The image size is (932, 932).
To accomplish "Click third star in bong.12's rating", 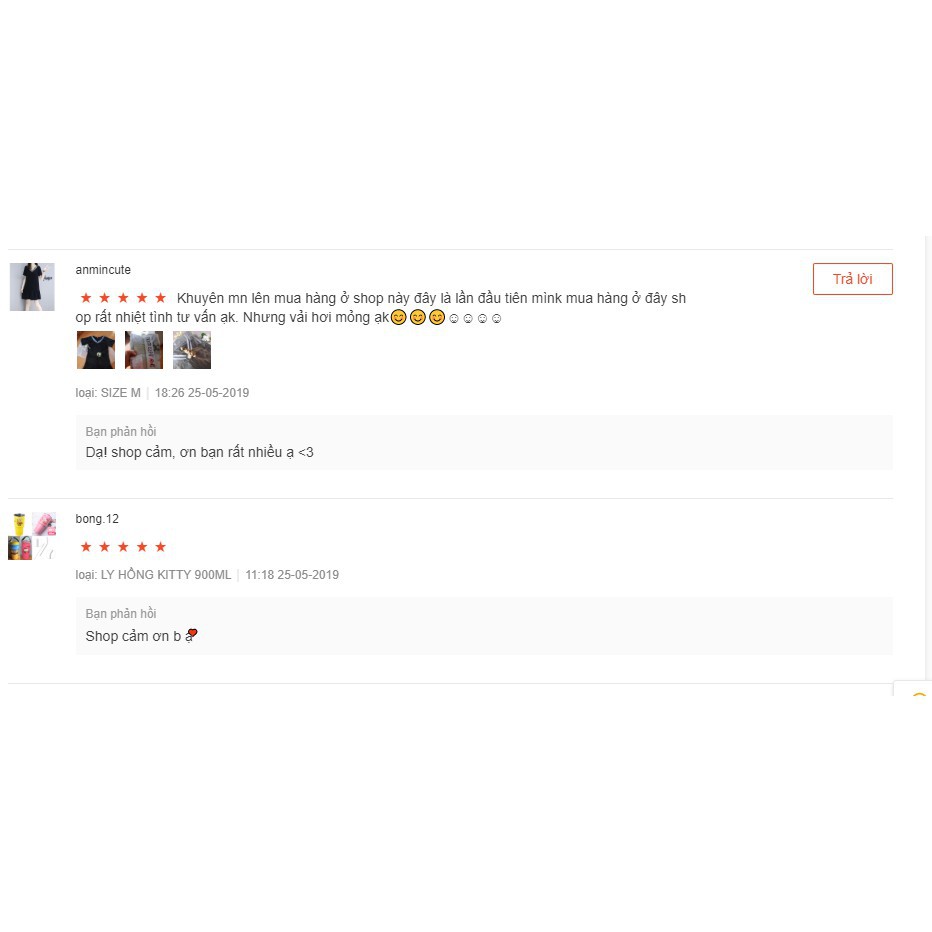I will pyautogui.click(x=123, y=547).
